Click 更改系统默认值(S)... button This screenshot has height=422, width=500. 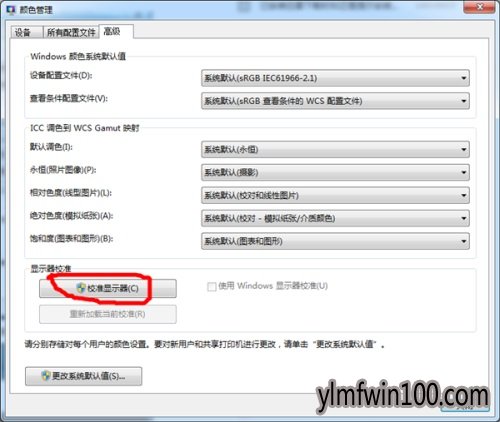pyautogui.click(x=83, y=376)
